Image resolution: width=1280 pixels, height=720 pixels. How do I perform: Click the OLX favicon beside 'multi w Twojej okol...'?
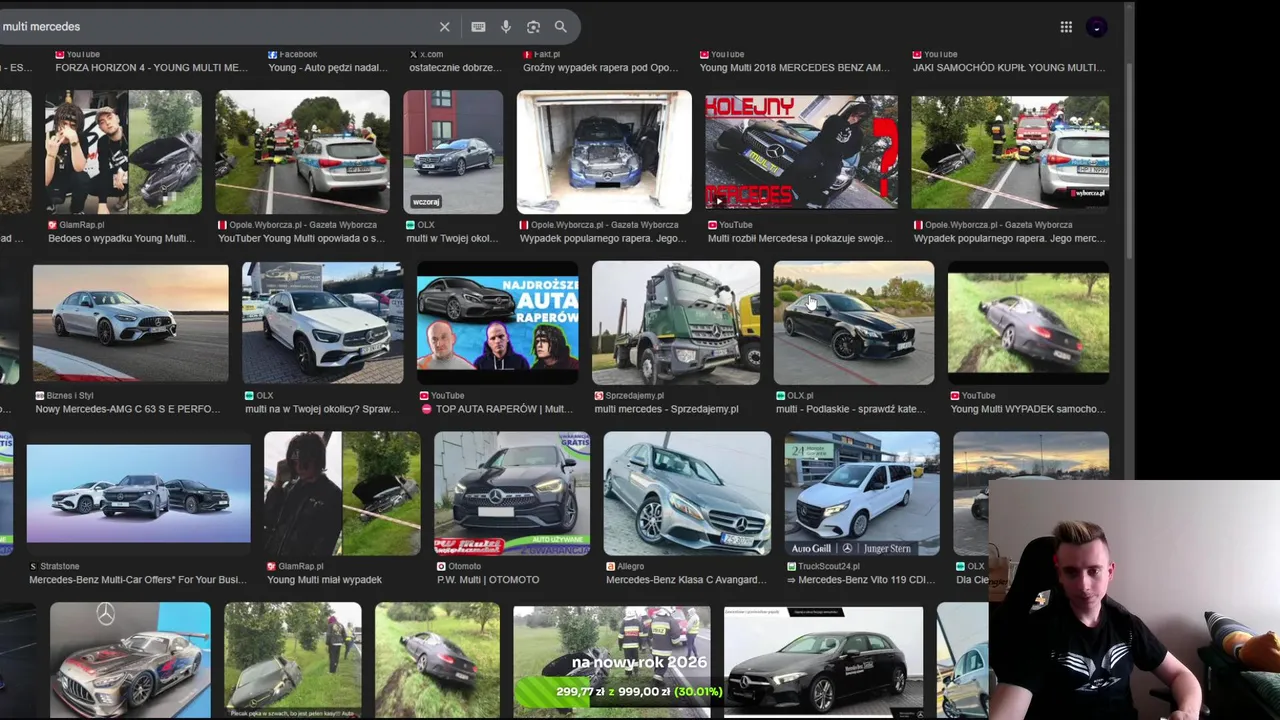tap(411, 225)
